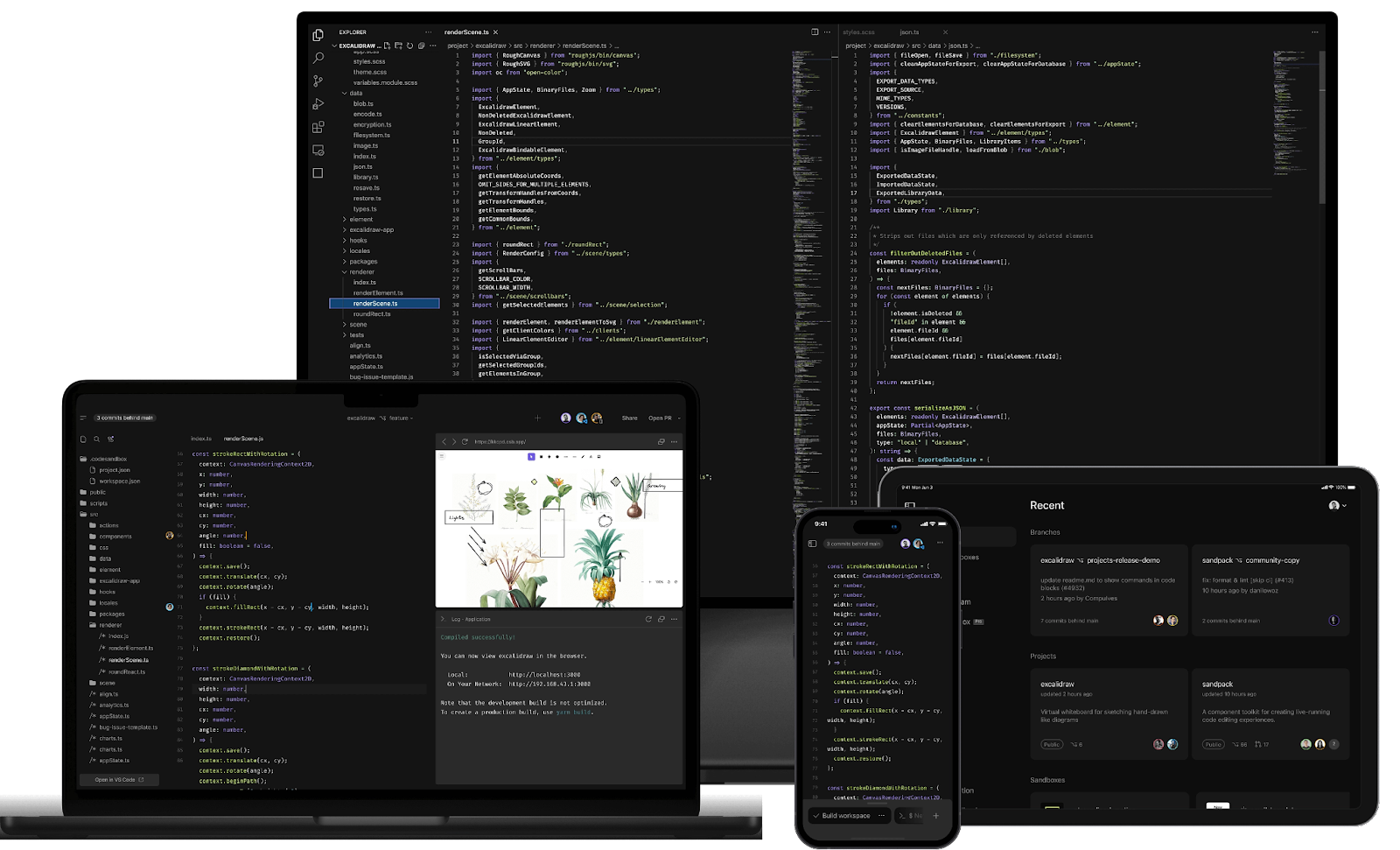Select the Ellipse tool in the Excalidraw toolbar
The width and height of the screenshot is (1400, 850).
click(557, 457)
